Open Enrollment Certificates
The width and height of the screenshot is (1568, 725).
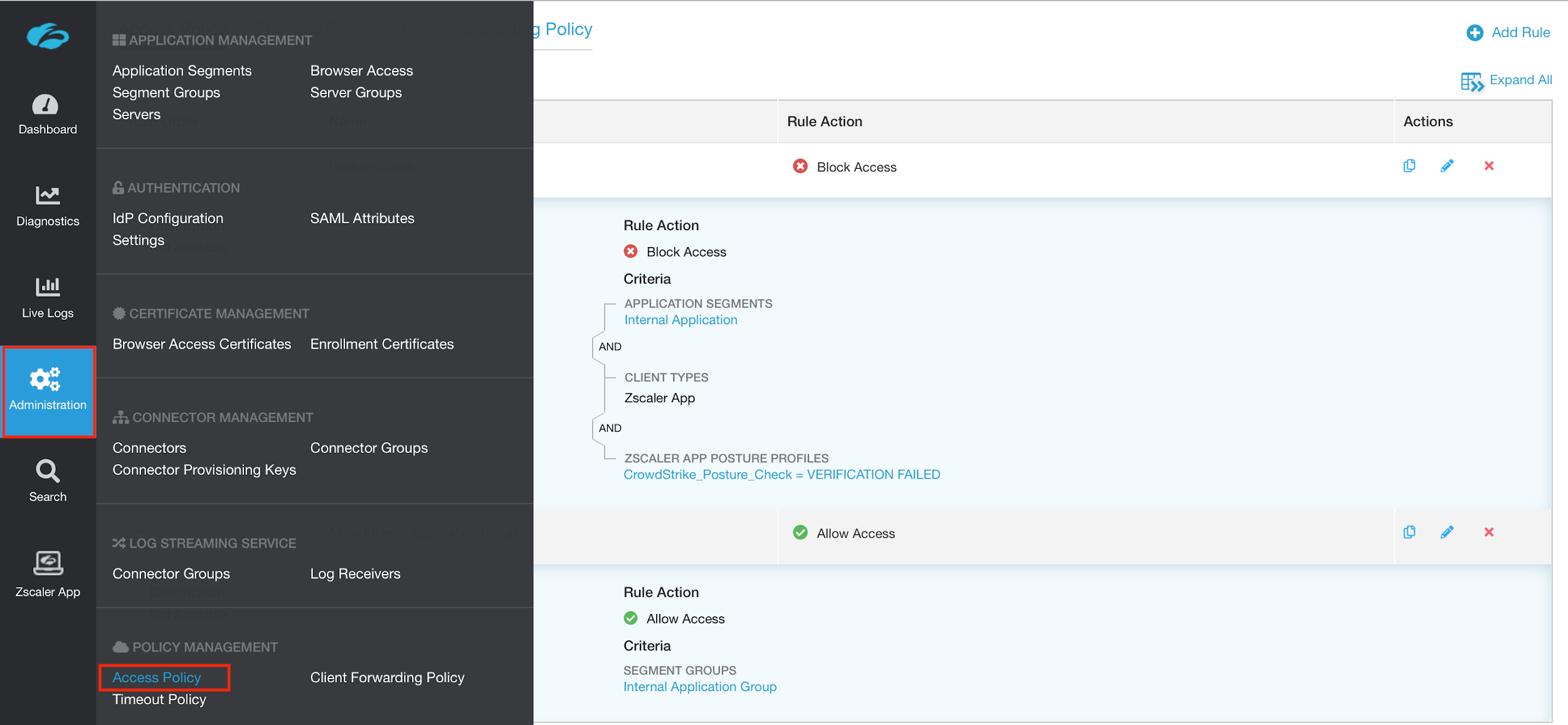tap(381, 344)
